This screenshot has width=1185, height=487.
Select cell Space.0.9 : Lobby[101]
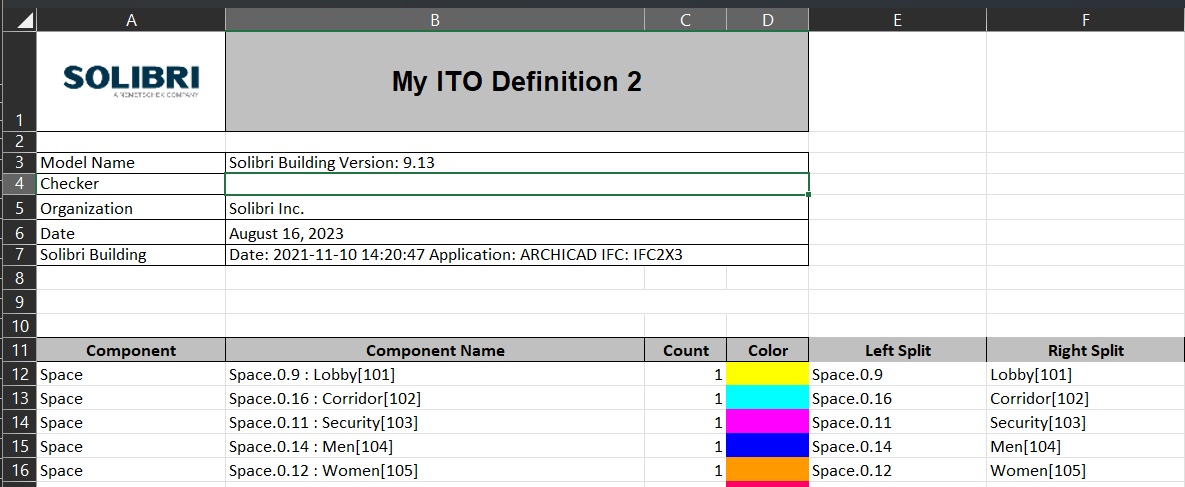click(435, 374)
